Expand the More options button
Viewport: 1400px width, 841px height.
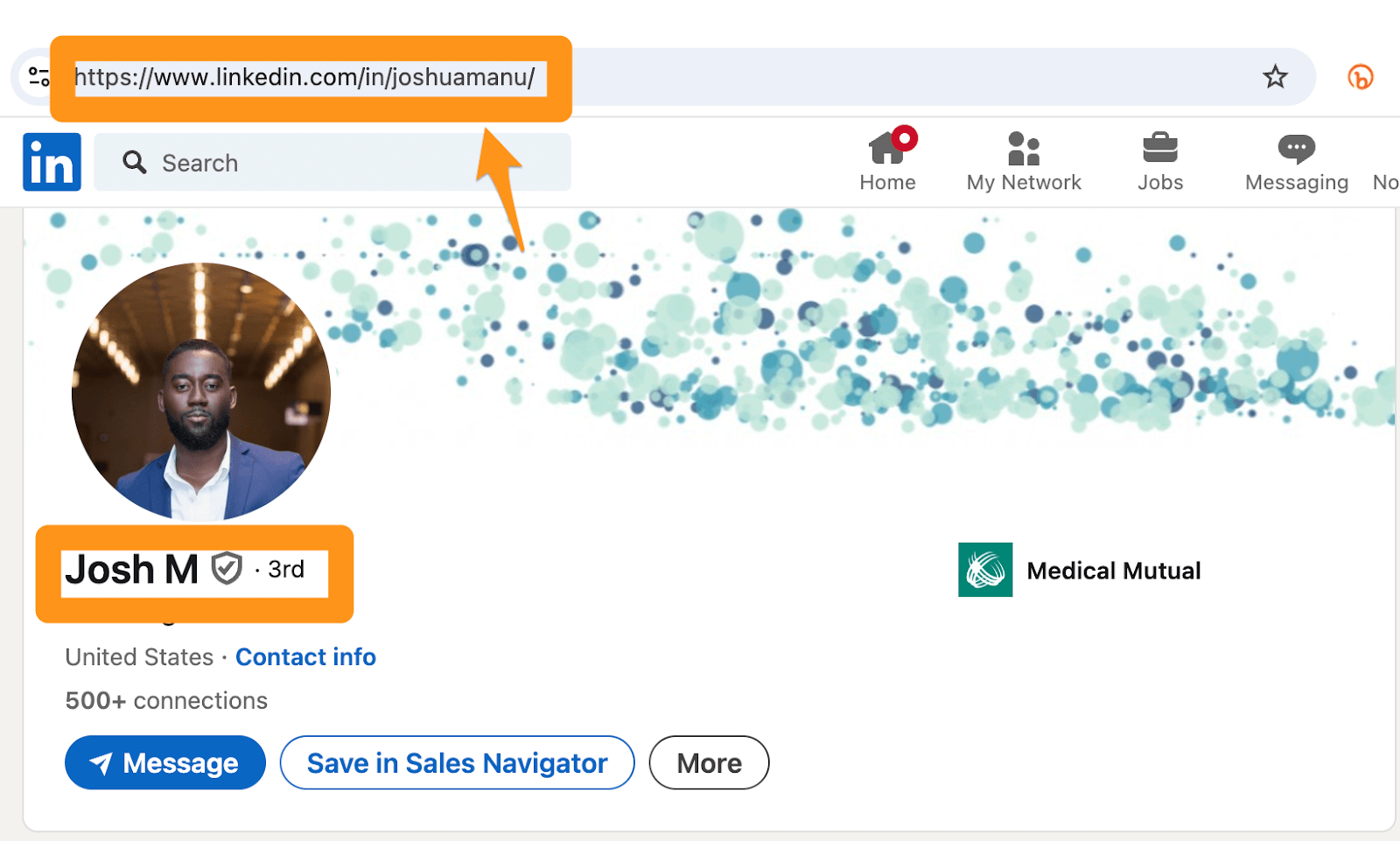click(x=709, y=763)
